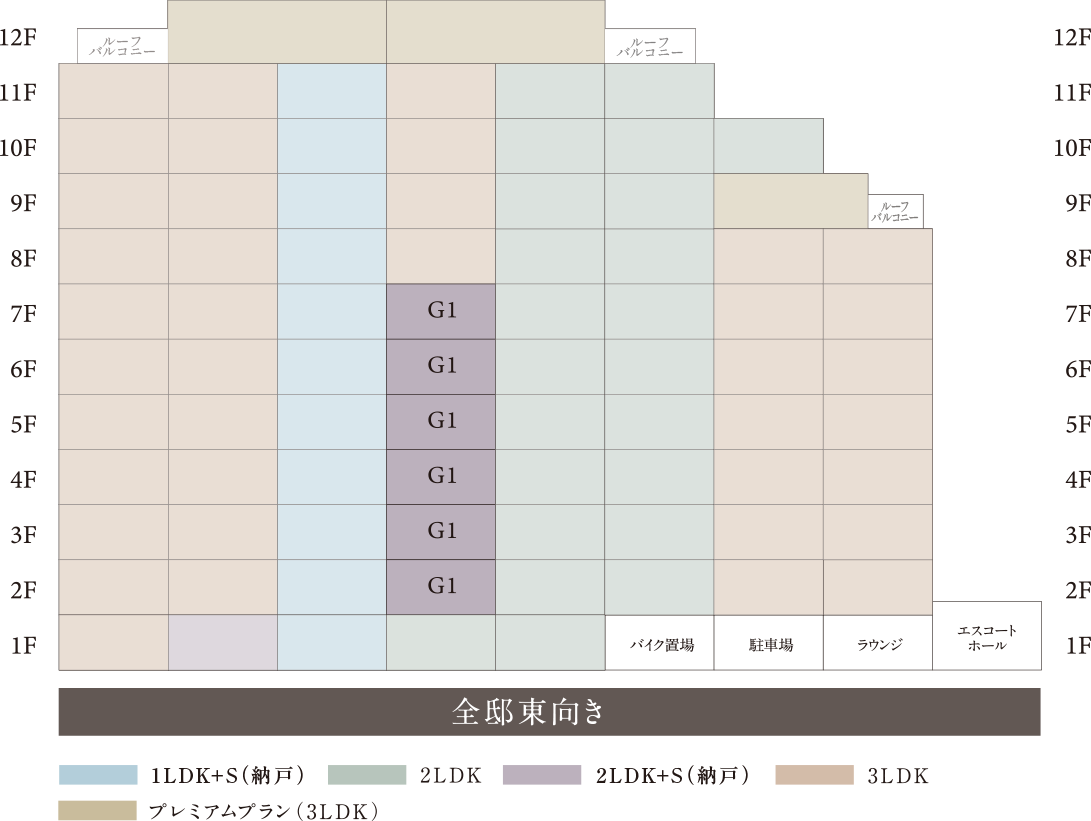Click the left-side 12F floor label
The height and width of the screenshot is (821, 1091).
pos(18,37)
